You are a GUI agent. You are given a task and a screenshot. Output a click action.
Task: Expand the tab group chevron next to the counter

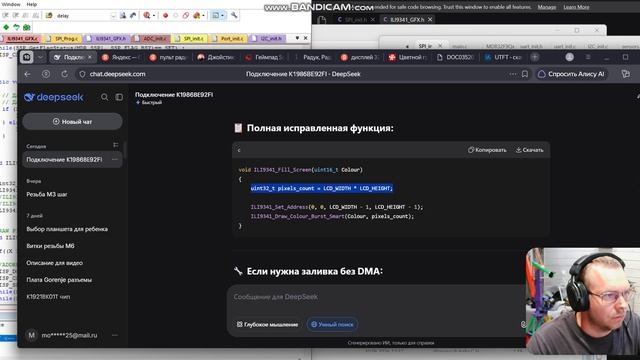coord(40,57)
